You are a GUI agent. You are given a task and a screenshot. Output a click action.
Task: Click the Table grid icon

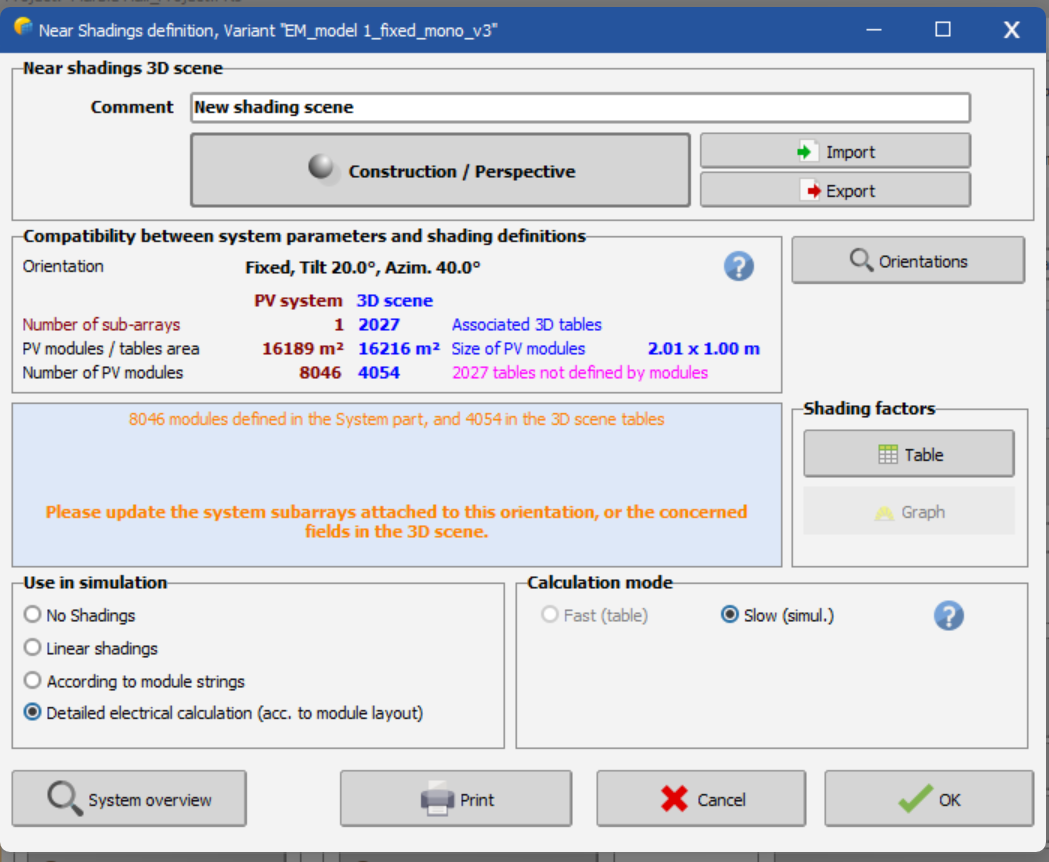pos(888,455)
